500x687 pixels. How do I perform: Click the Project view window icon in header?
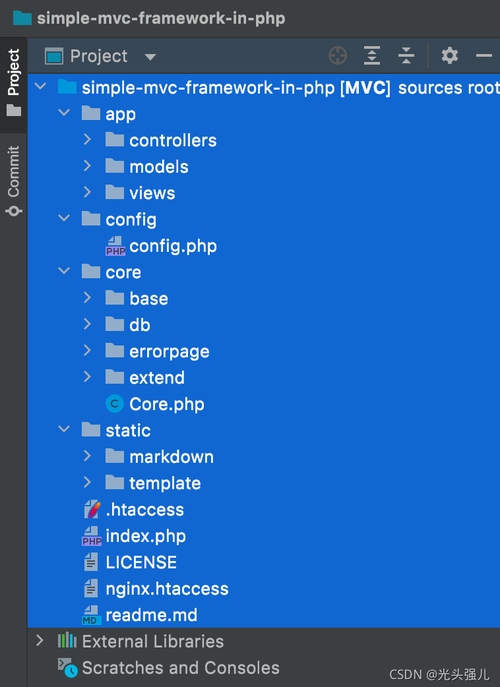click(54, 56)
